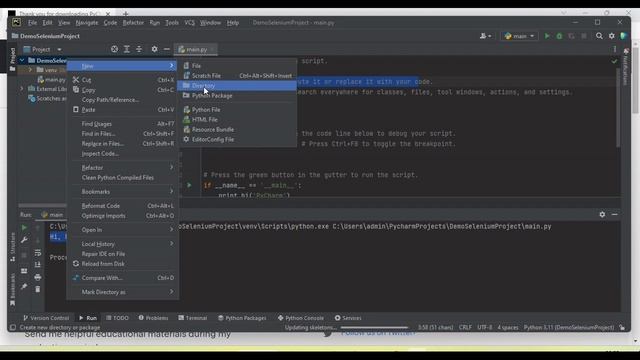Click Expand All icon in Project panel
The image size is (640, 360).
click(127, 49)
